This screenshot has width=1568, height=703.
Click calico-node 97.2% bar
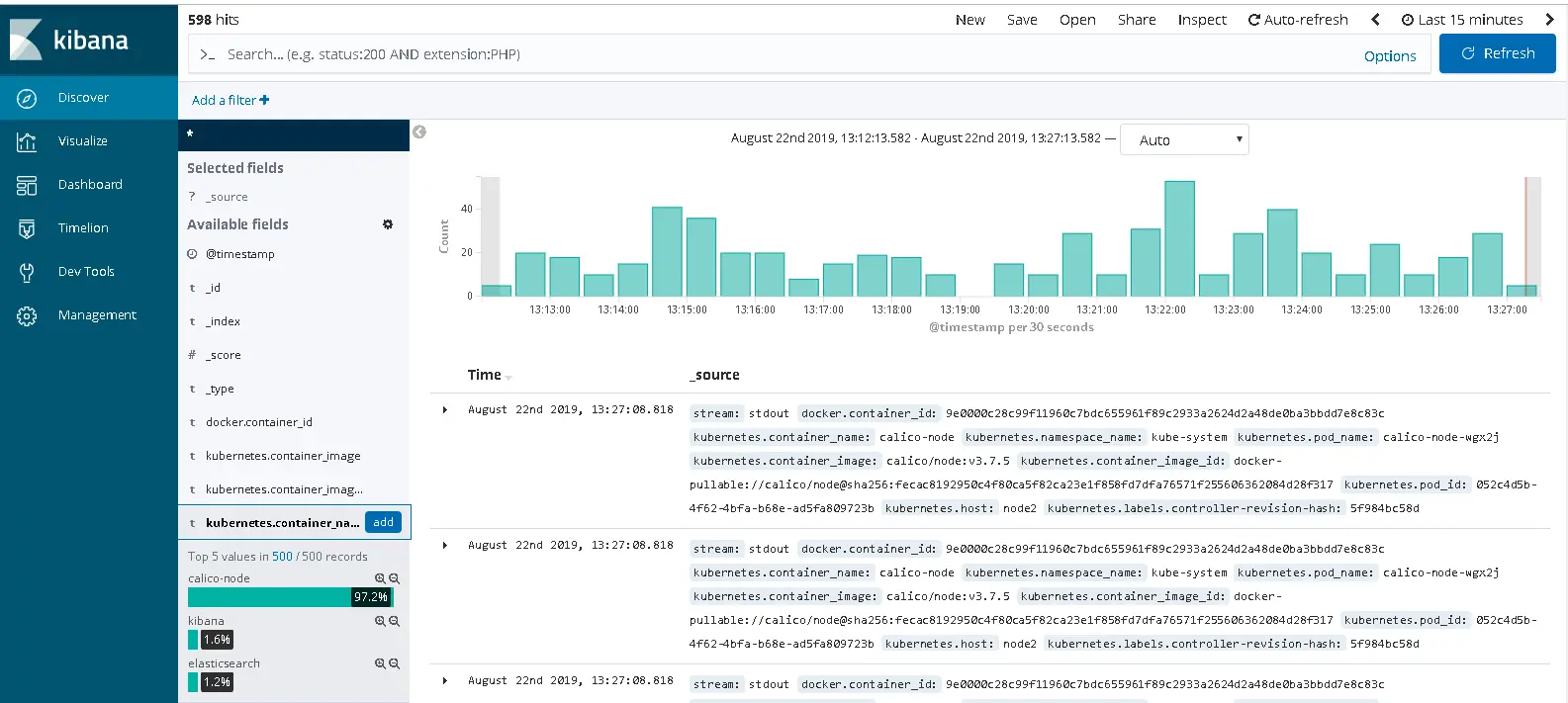pos(290,597)
